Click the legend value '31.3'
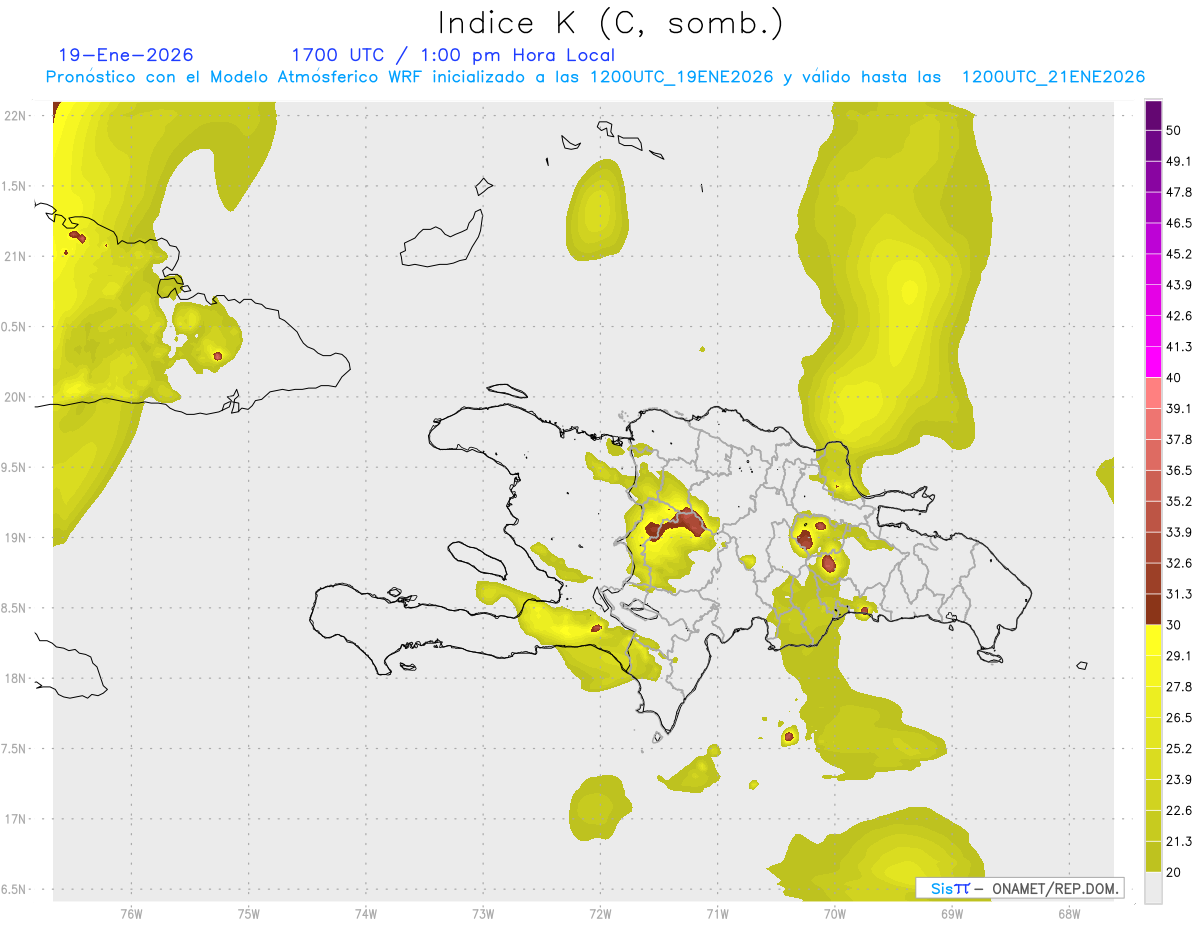The width and height of the screenshot is (1200, 927). (1179, 594)
